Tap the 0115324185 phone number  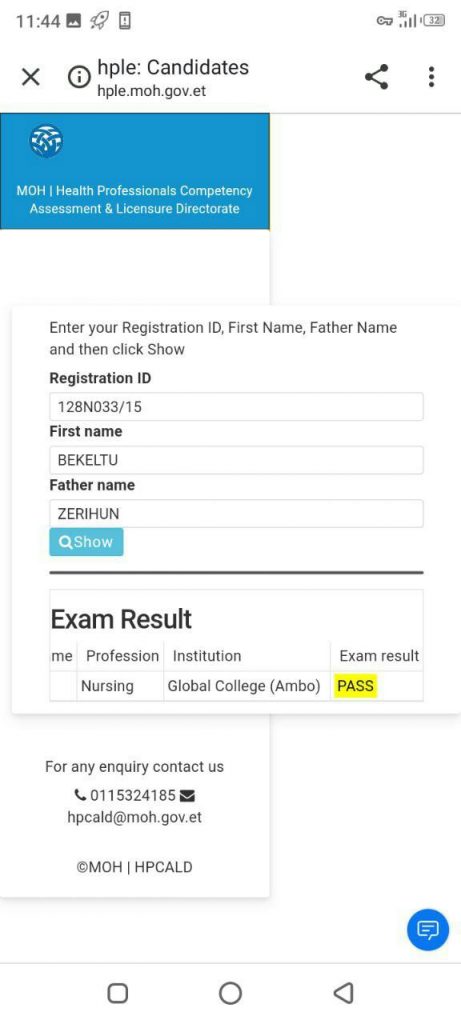(133, 795)
